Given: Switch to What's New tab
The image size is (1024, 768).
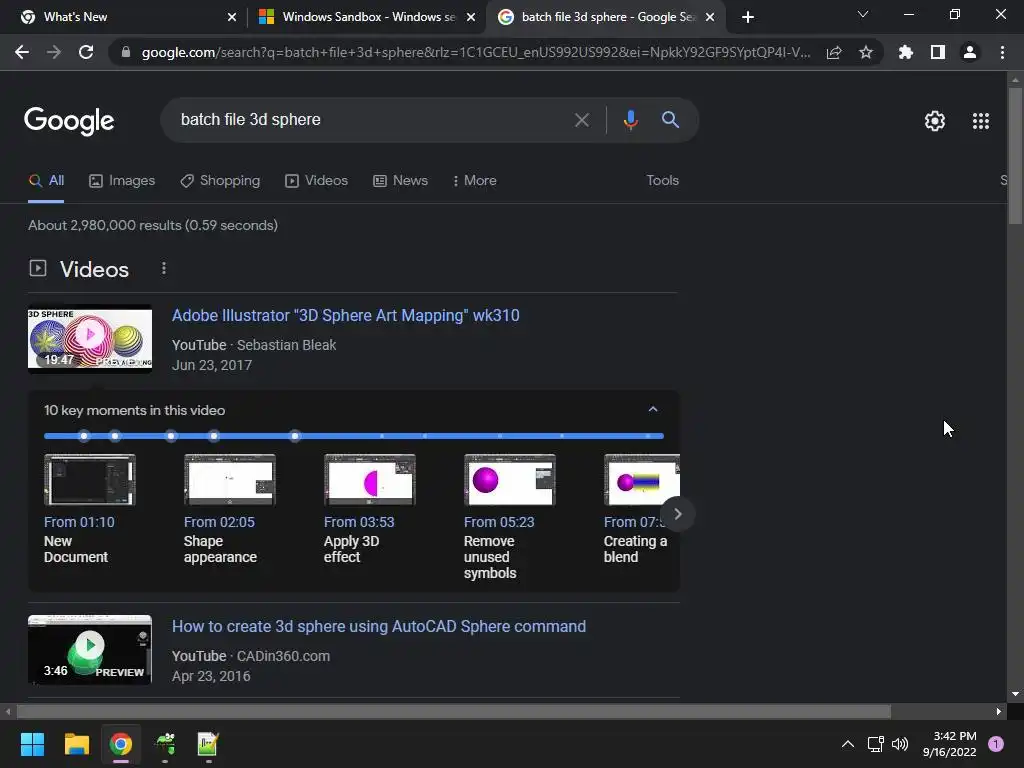Looking at the screenshot, I should click(124, 17).
